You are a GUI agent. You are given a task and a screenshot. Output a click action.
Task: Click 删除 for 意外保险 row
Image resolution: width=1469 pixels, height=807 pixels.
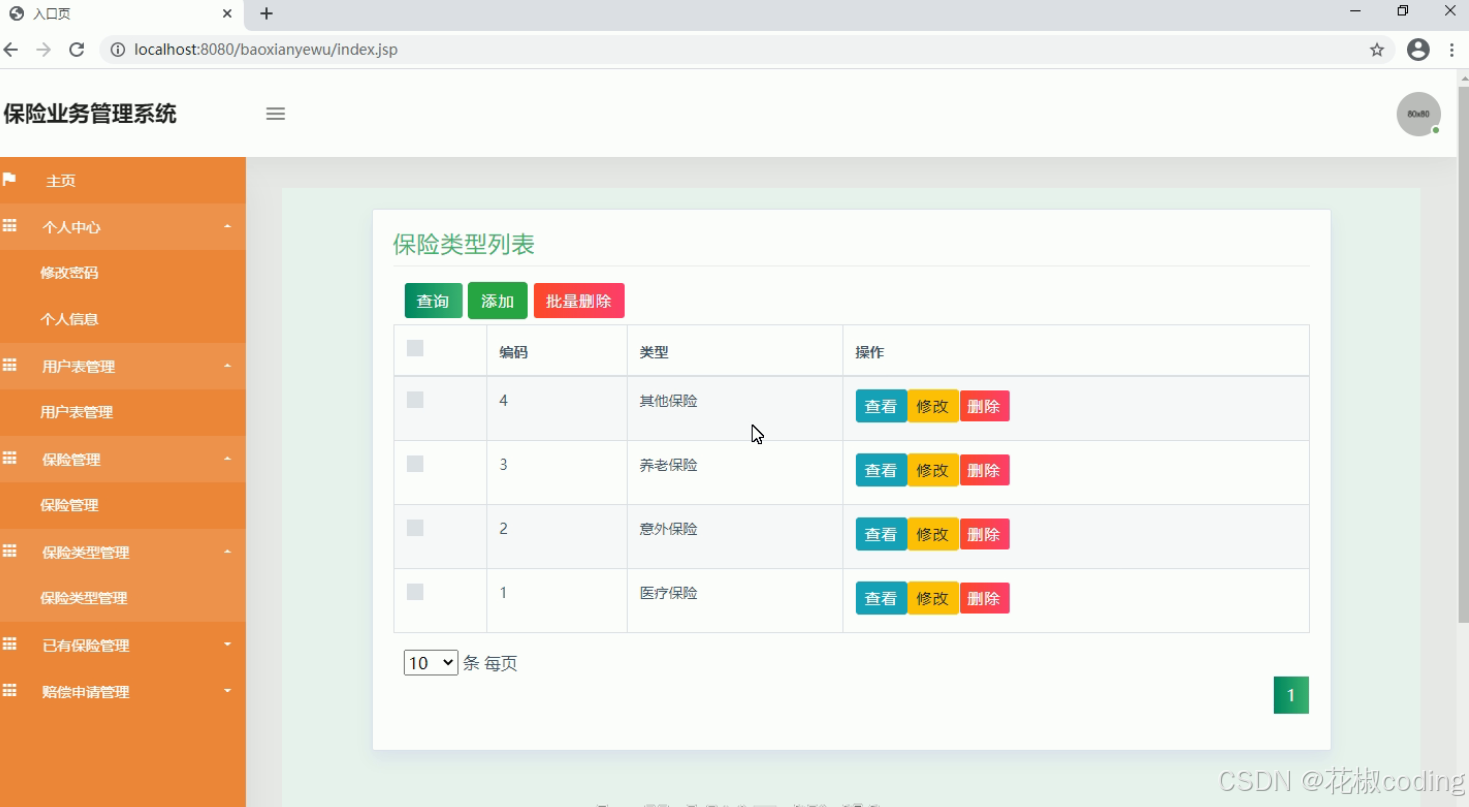click(x=984, y=534)
